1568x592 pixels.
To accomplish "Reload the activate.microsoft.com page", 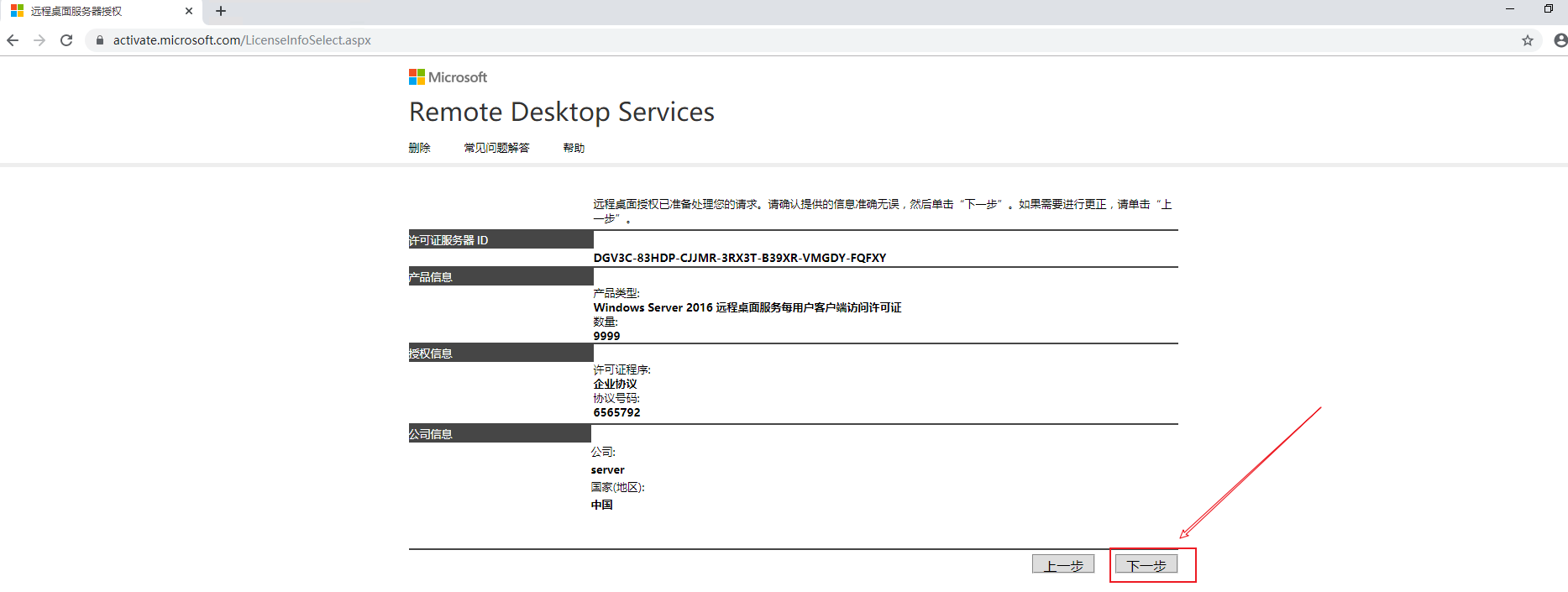I will [66, 40].
